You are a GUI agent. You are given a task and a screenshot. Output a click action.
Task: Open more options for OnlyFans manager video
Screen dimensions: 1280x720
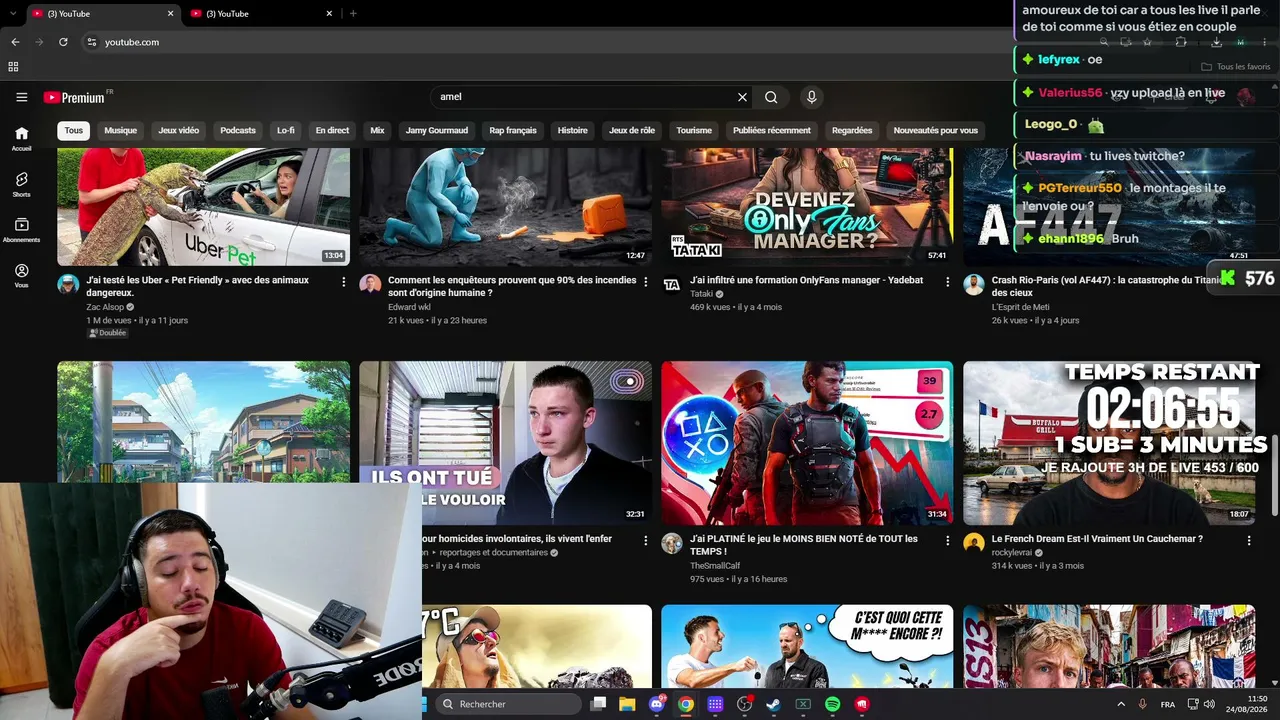948,282
